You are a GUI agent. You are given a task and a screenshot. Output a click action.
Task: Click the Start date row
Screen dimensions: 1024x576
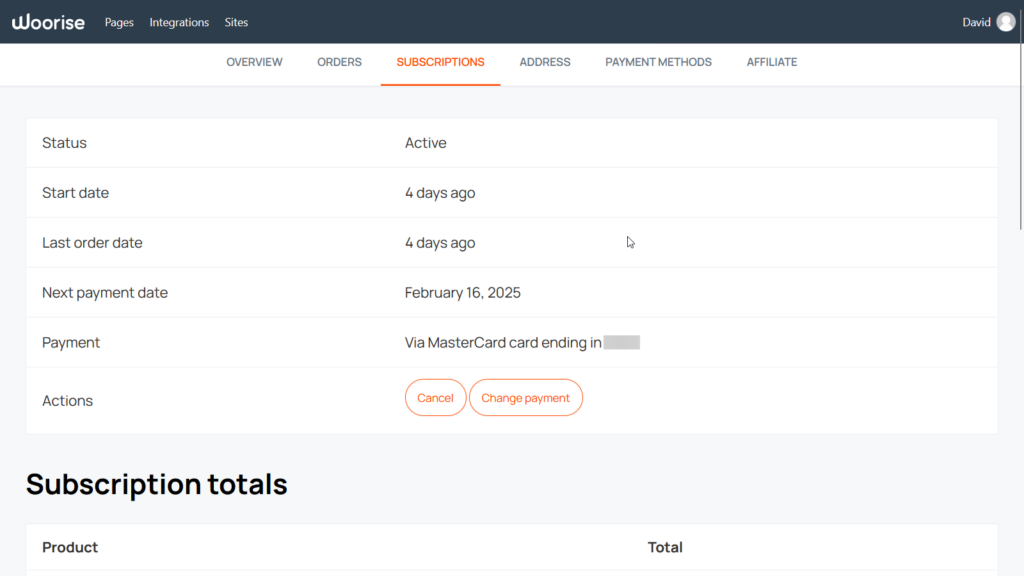[x=75, y=192]
